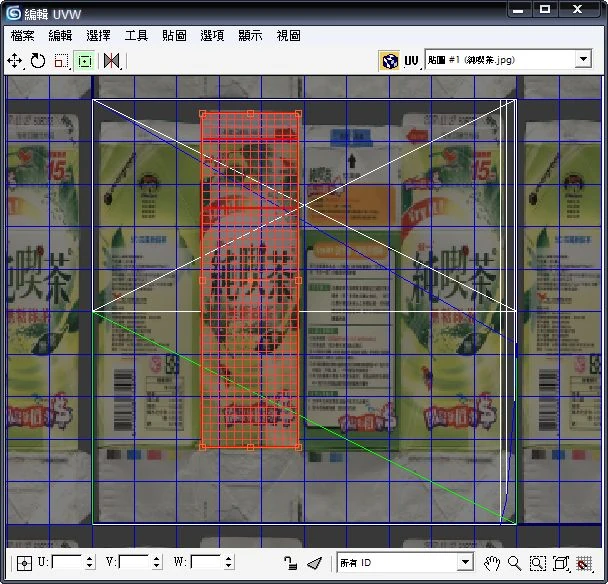The width and height of the screenshot is (608, 584).
Task: Click the top-right handle of red gizmo
Action: pyautogui.click(x=298, y=114)
